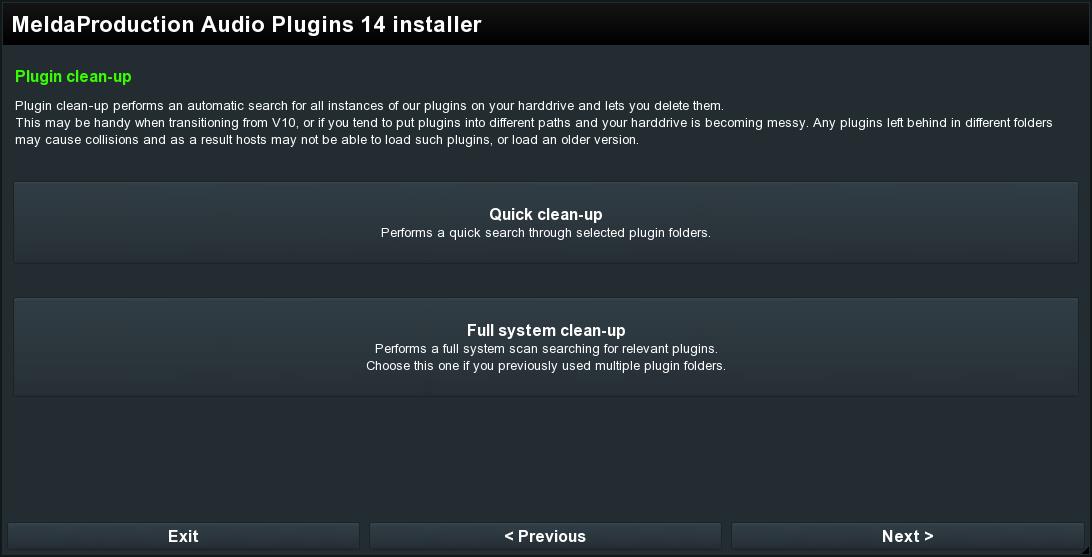The image size is (1092, 557).
Task: Select 'Performs a full system scan' description line
Action: [546, 348]
